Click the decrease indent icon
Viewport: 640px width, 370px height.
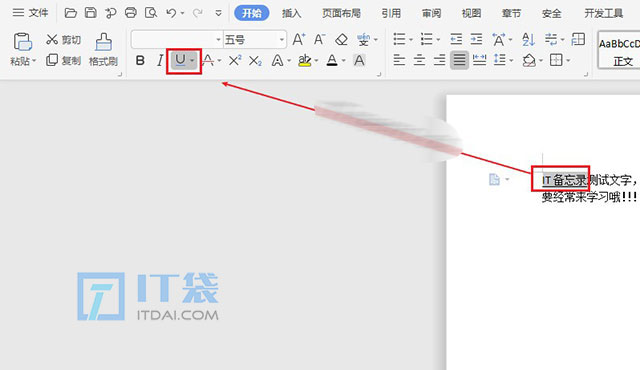456,40
